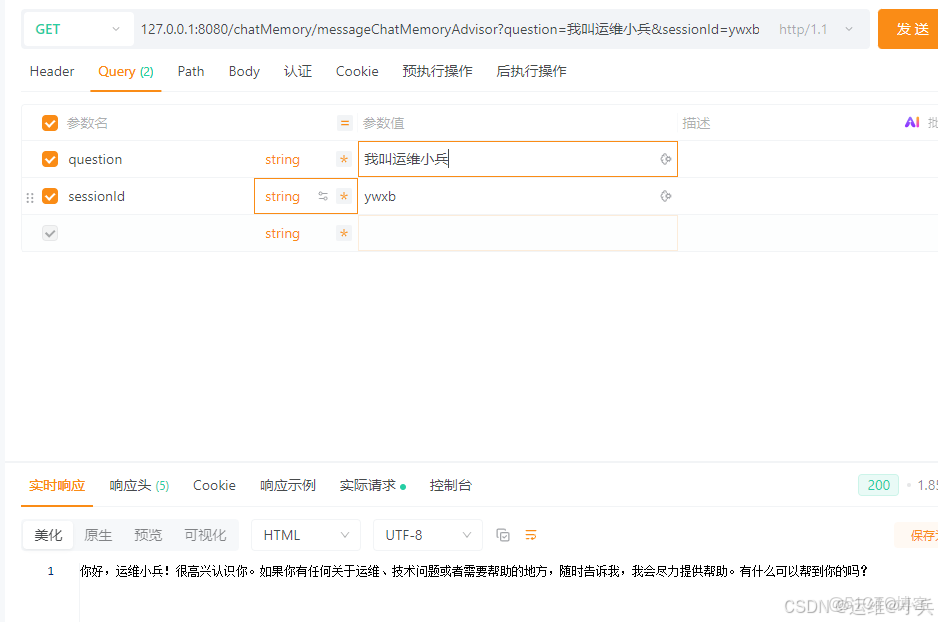Switch to the Body tab
The image size is (938, 622).
tap(243, 71)
